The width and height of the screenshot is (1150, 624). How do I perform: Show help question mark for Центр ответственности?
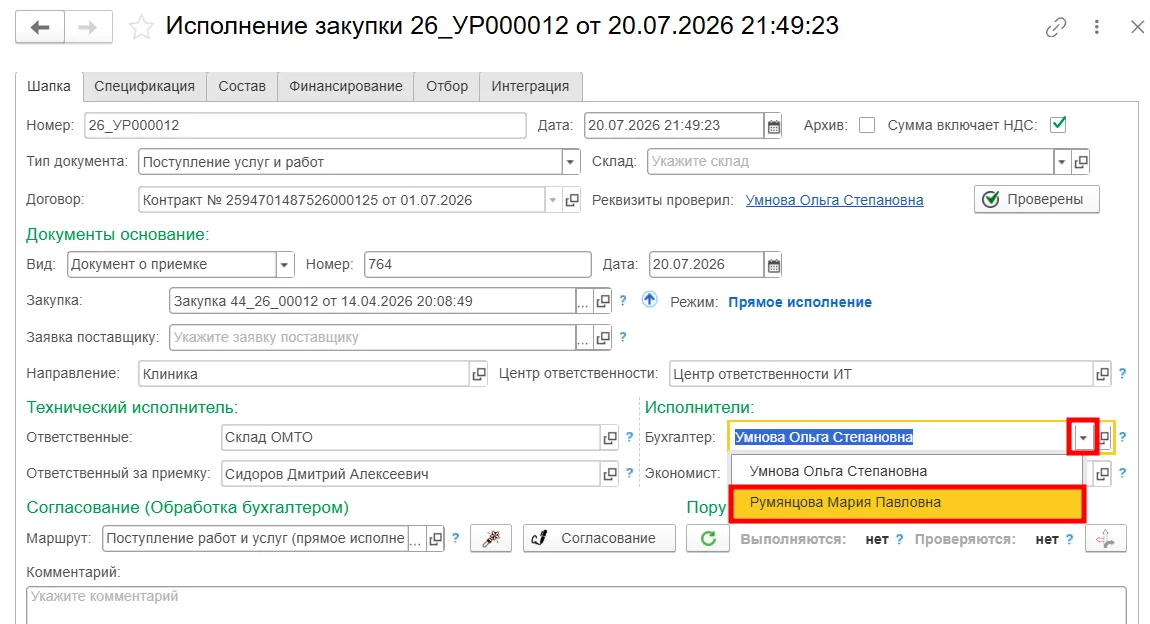(x=1122, y=373)
